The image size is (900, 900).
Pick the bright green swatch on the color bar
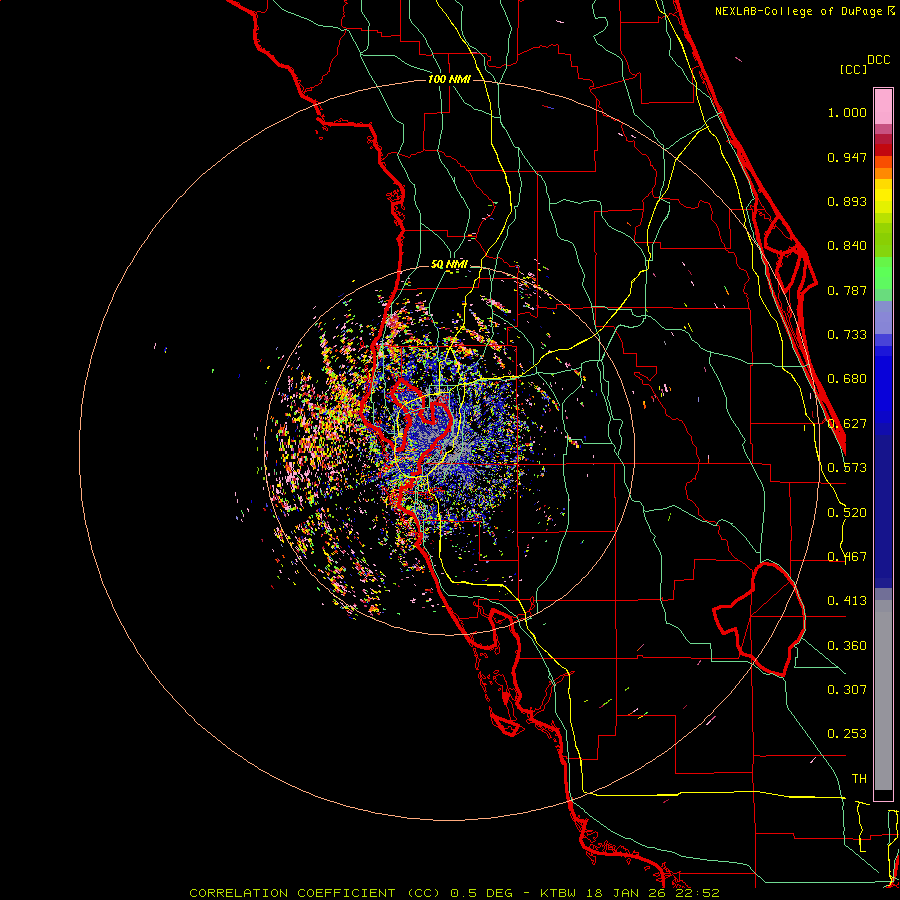883,273
